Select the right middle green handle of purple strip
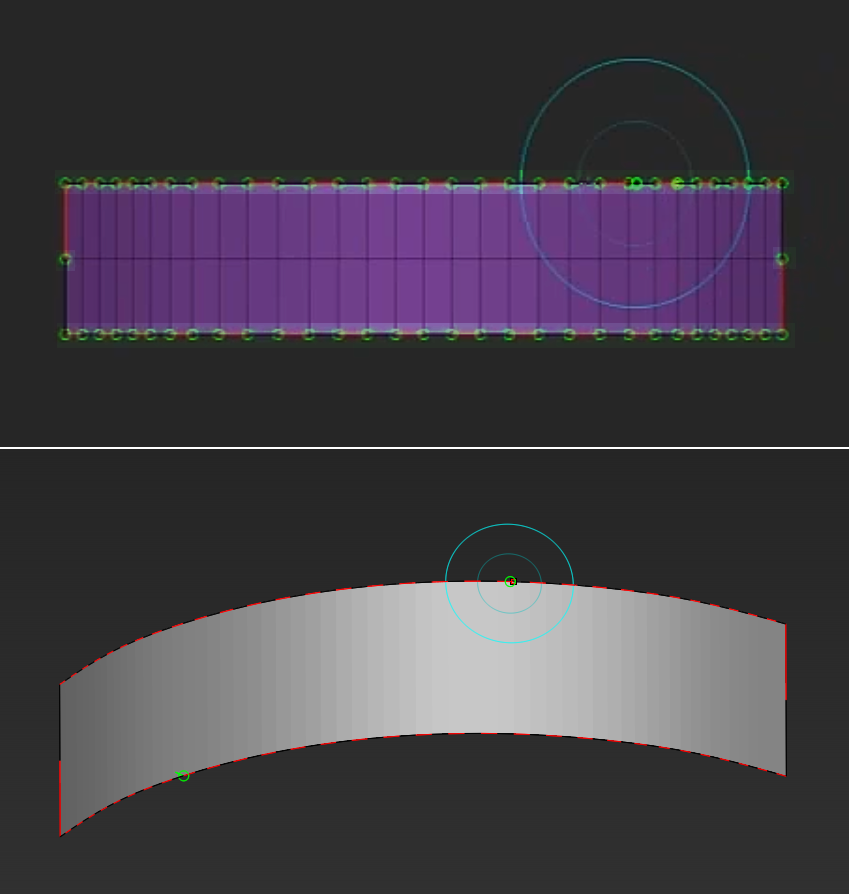This screenshot has height=894, width=849. pyautogui.click(x=782, y=259)
